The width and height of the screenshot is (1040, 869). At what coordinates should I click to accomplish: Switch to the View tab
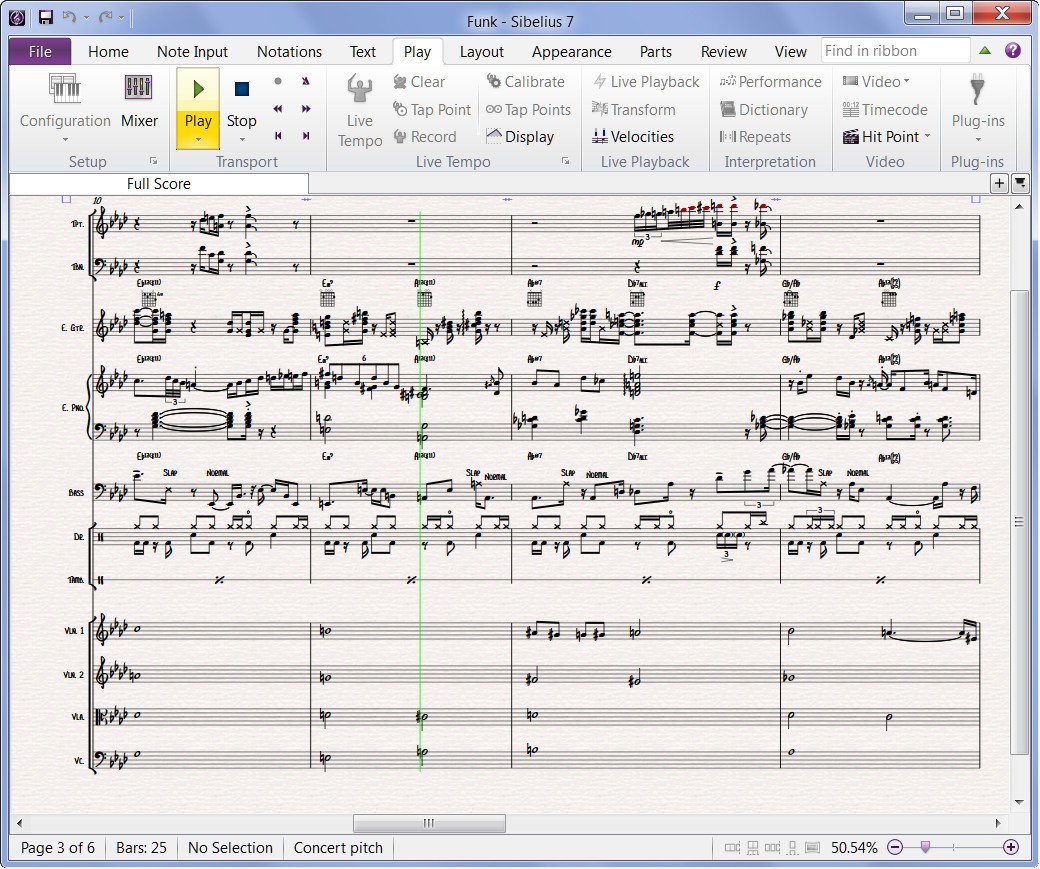(791, 52)
